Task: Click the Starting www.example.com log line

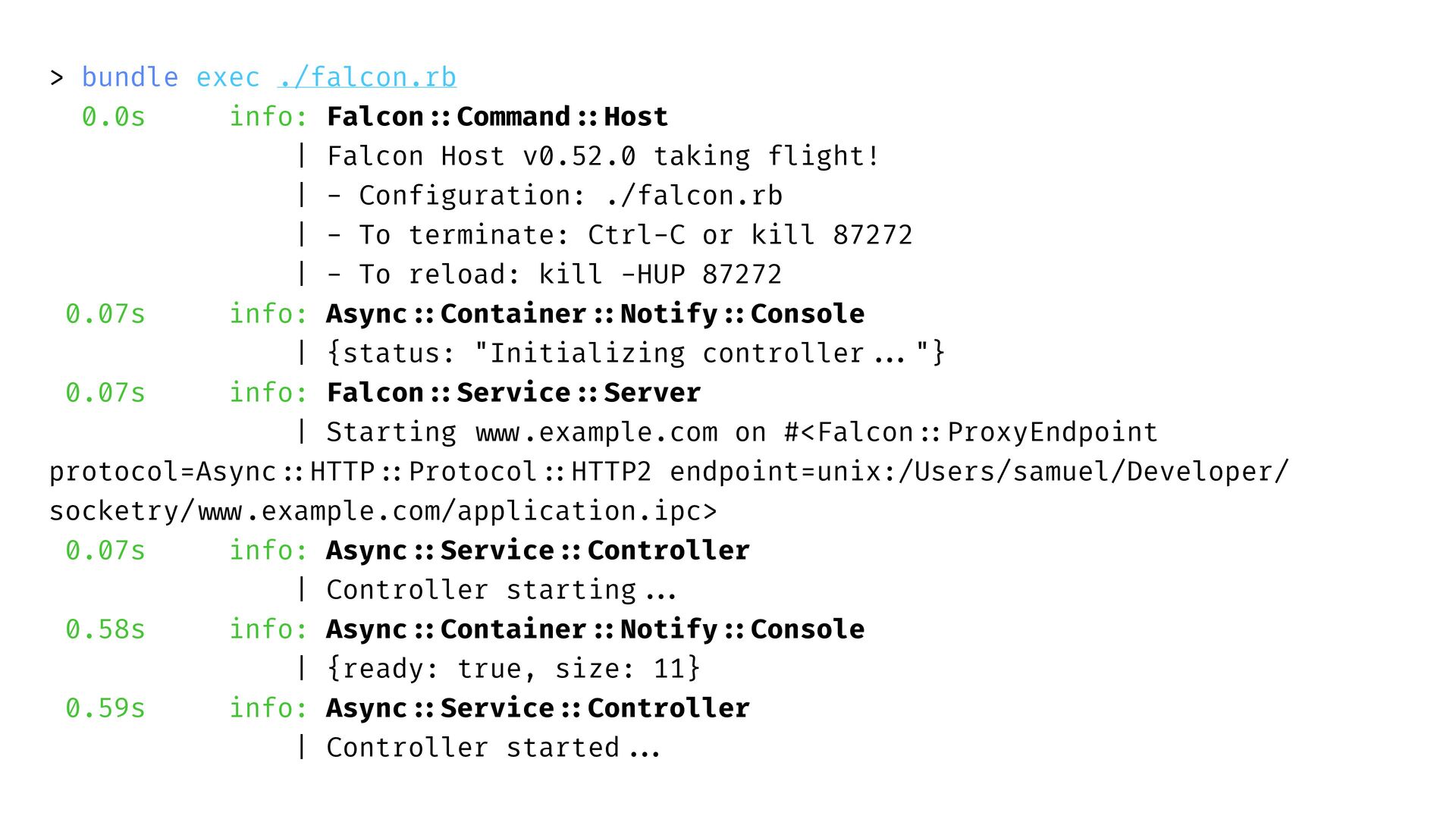Action: click(x=742, y=432)
